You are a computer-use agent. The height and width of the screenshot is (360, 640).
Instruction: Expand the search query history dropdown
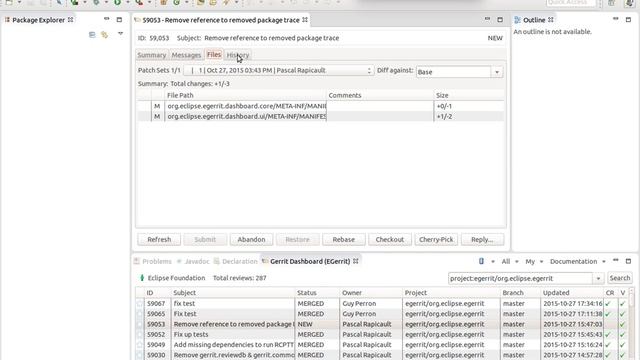[x=598, y=278]
